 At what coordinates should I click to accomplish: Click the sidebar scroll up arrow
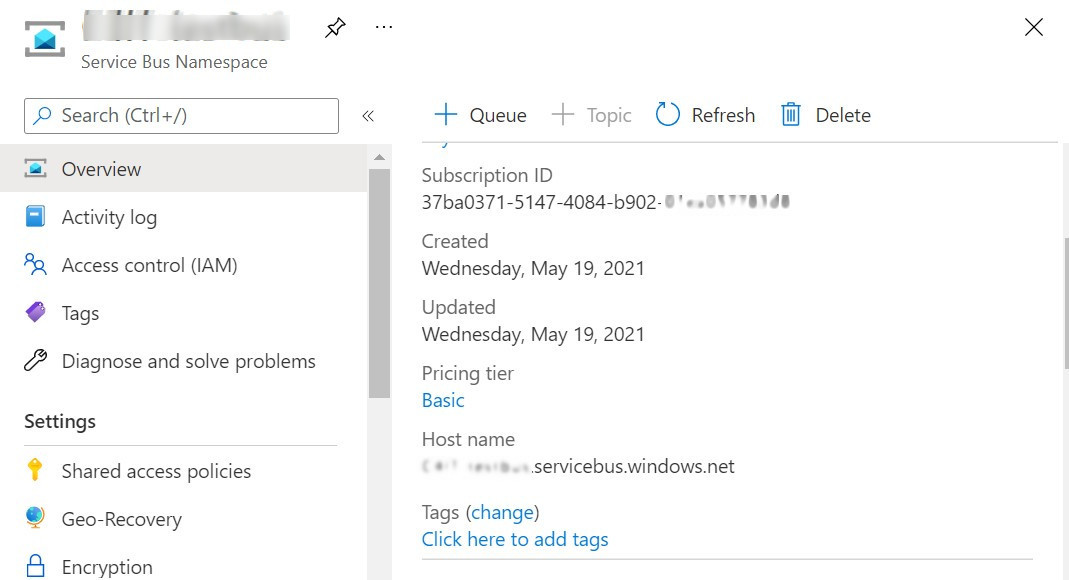tap(379, 157)
